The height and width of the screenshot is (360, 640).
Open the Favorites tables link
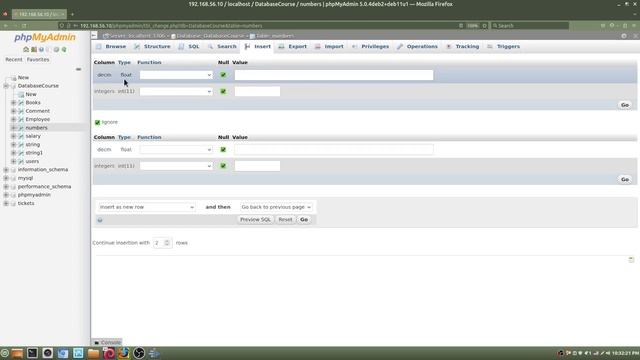click(x=38, y=60)
